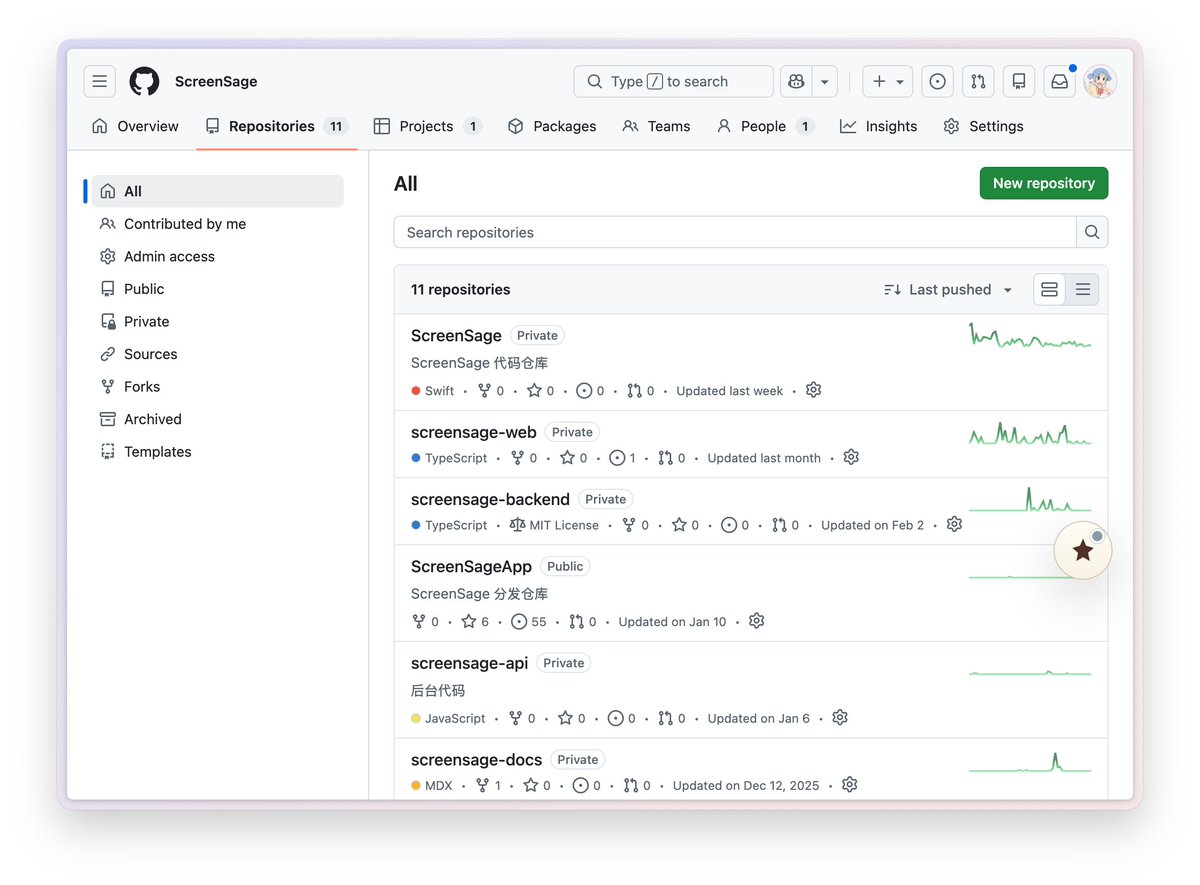Open settings gear for ScreenSage repo

point(814,390)
